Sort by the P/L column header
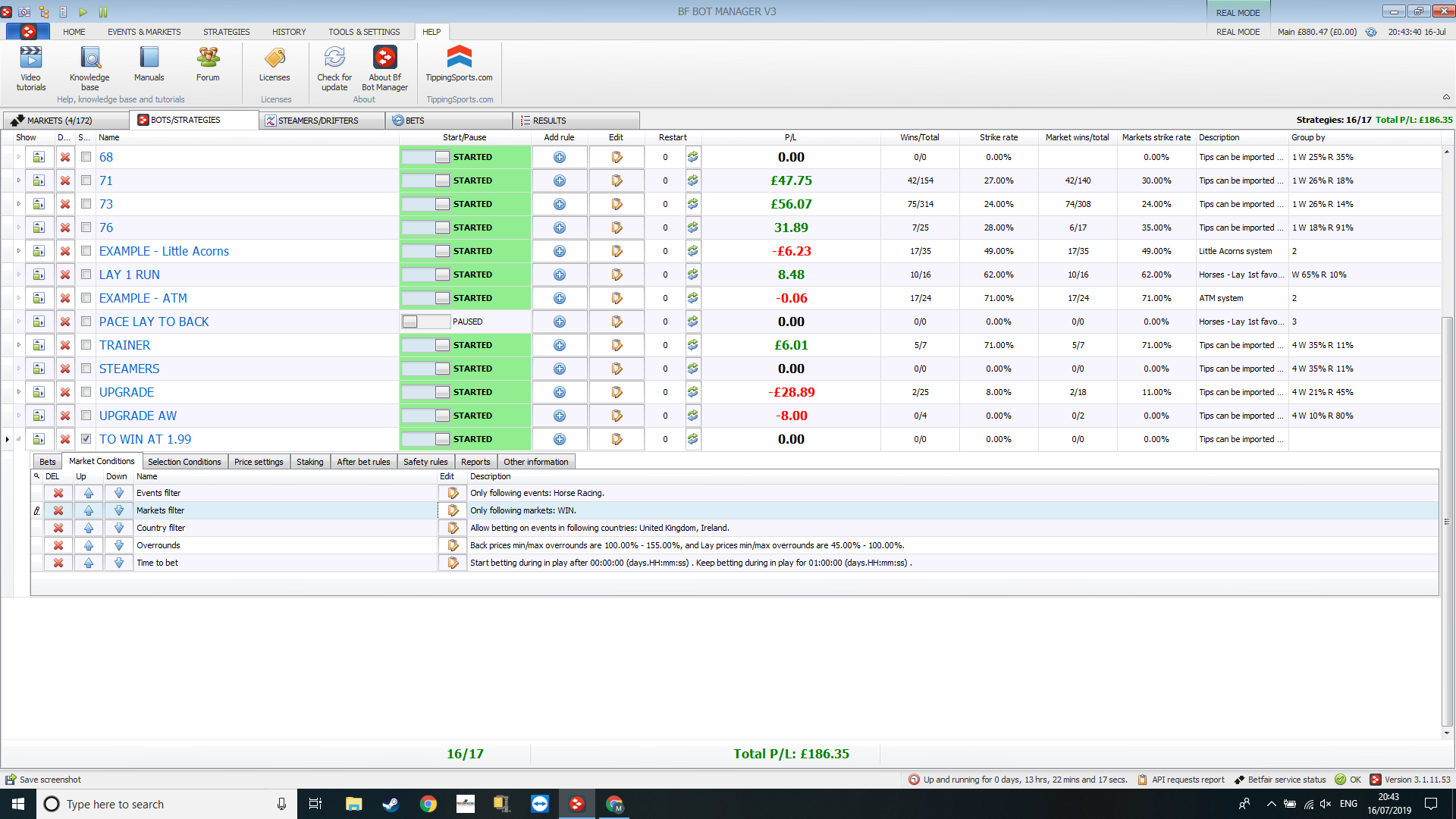 click(790, 137)
